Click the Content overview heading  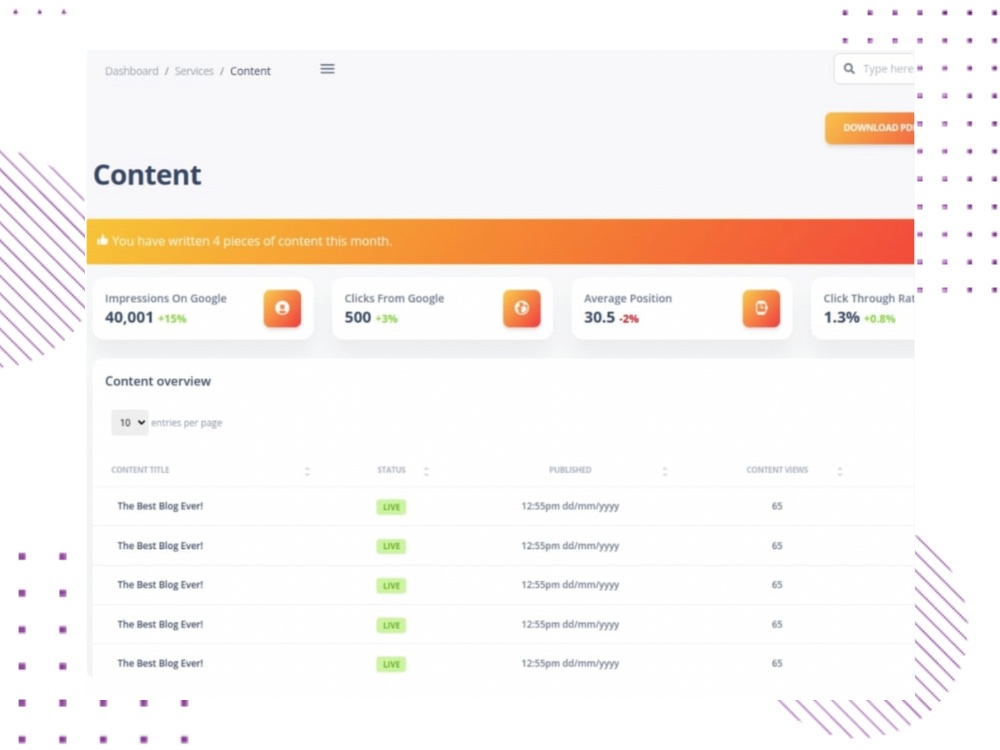158,381
